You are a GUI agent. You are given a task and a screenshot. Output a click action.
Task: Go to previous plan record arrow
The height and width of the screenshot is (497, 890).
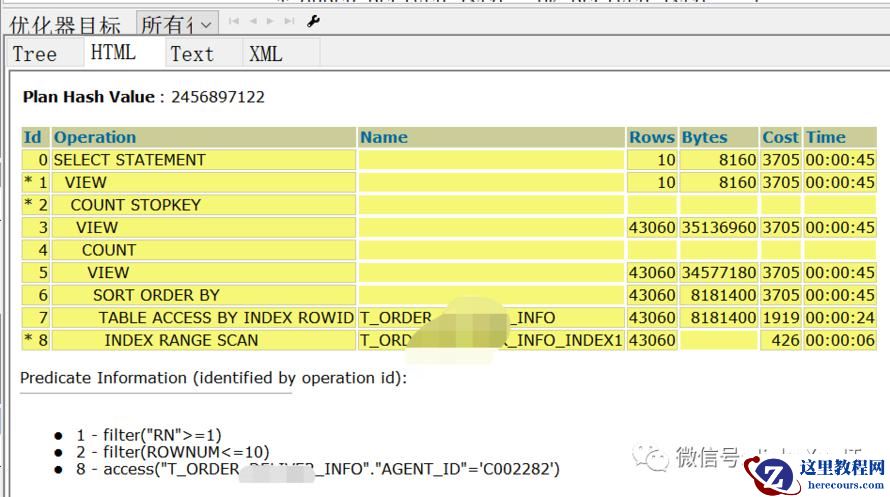tap(253, 21)
